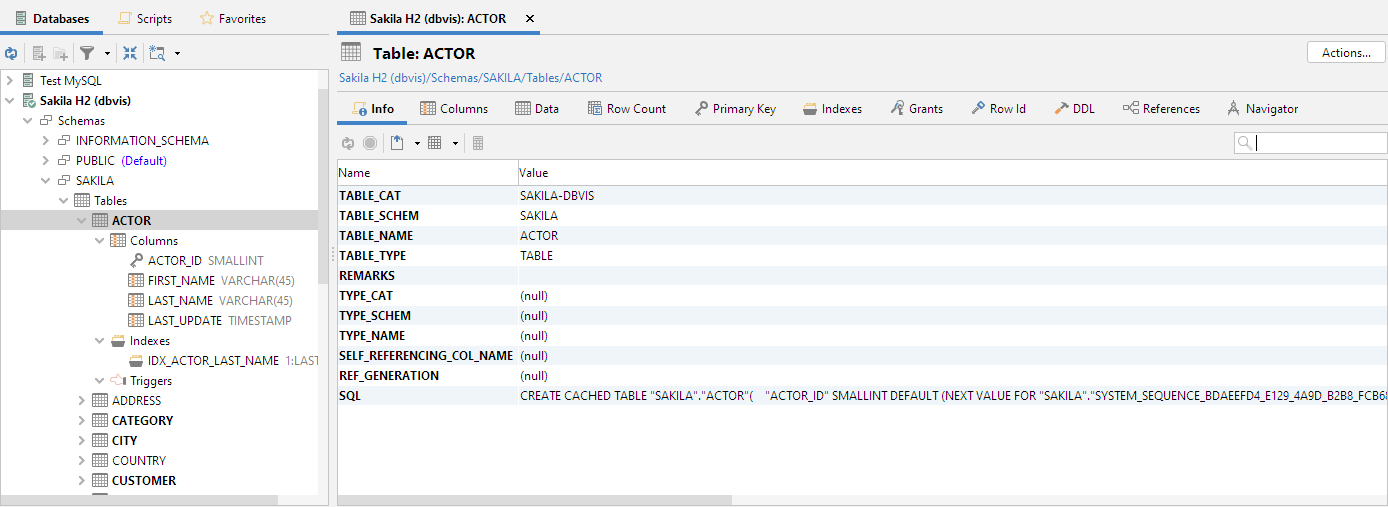Open the filter dropdown arrow beside funnel

[106, 53]
